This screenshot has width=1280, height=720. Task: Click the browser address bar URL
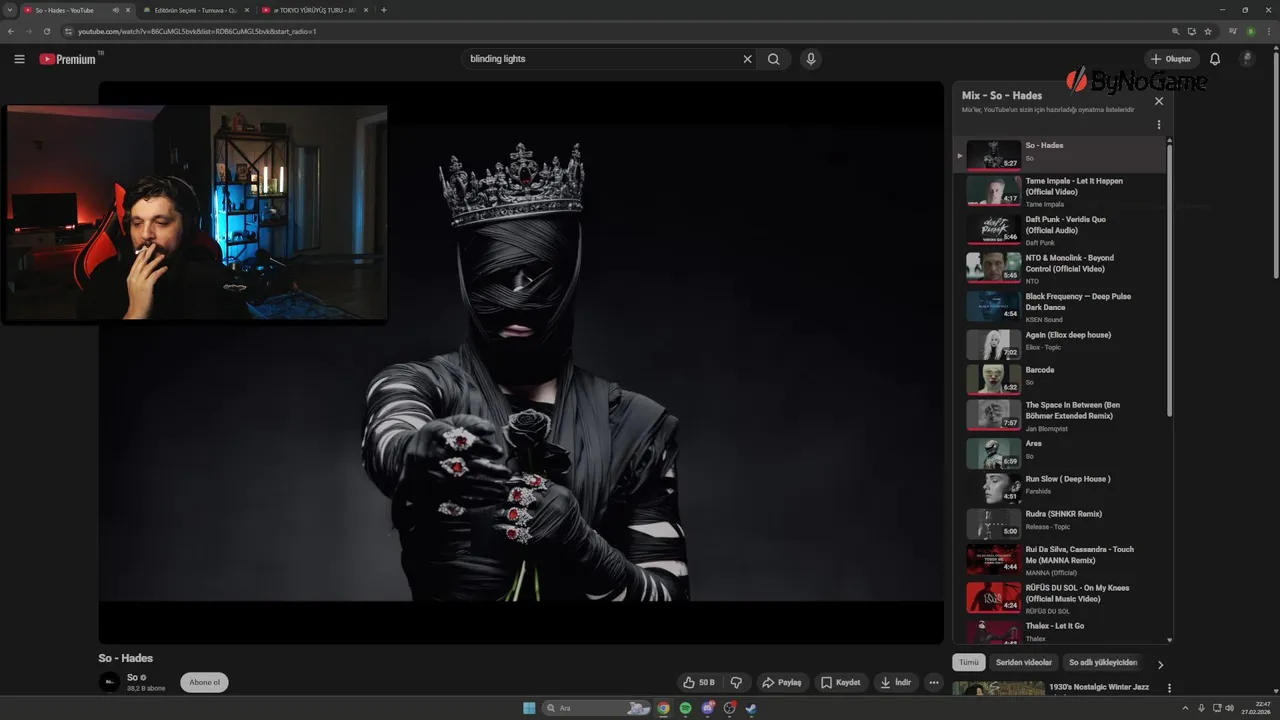click(197, 31)
